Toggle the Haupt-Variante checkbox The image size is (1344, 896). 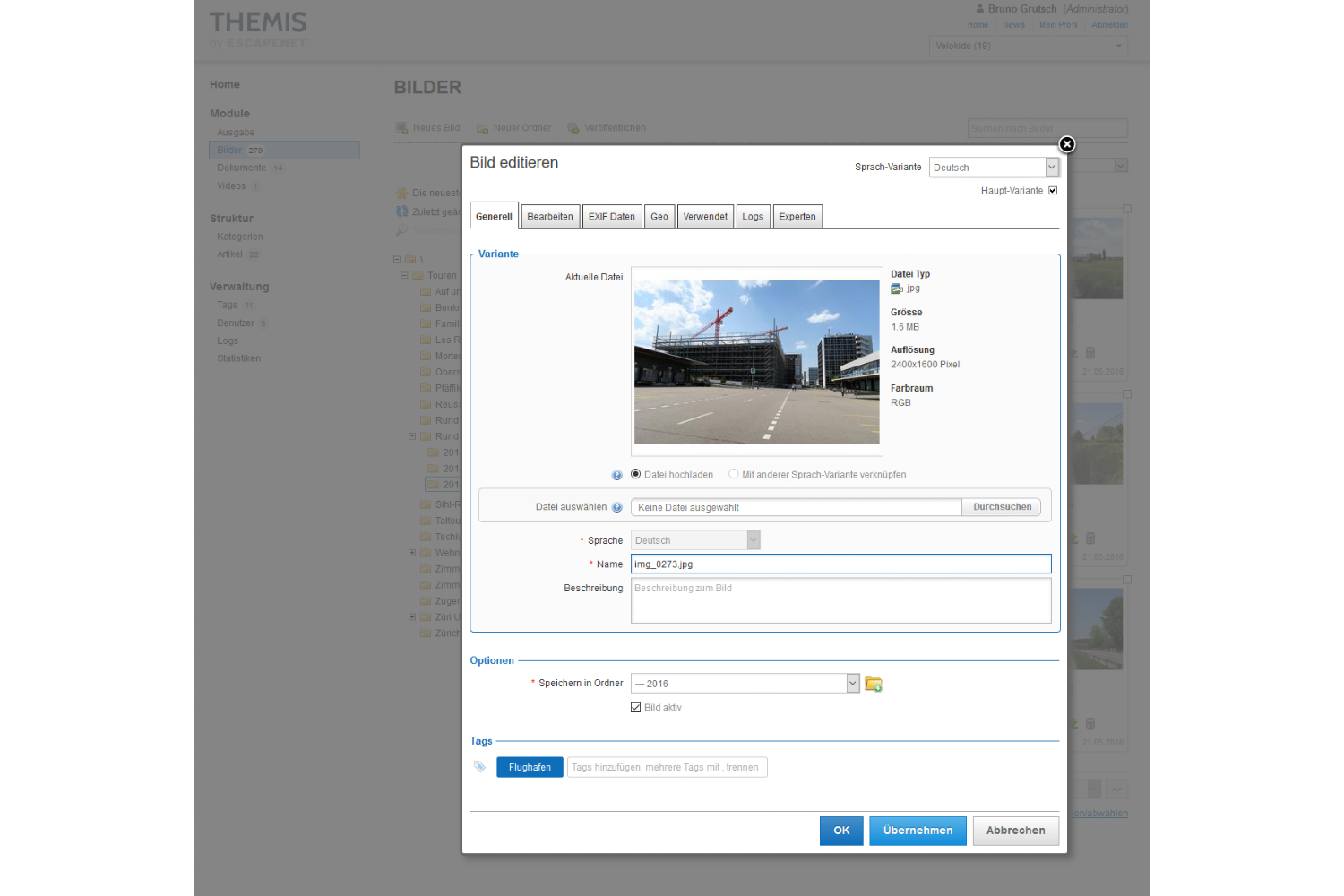click(x=1053, y=190)
